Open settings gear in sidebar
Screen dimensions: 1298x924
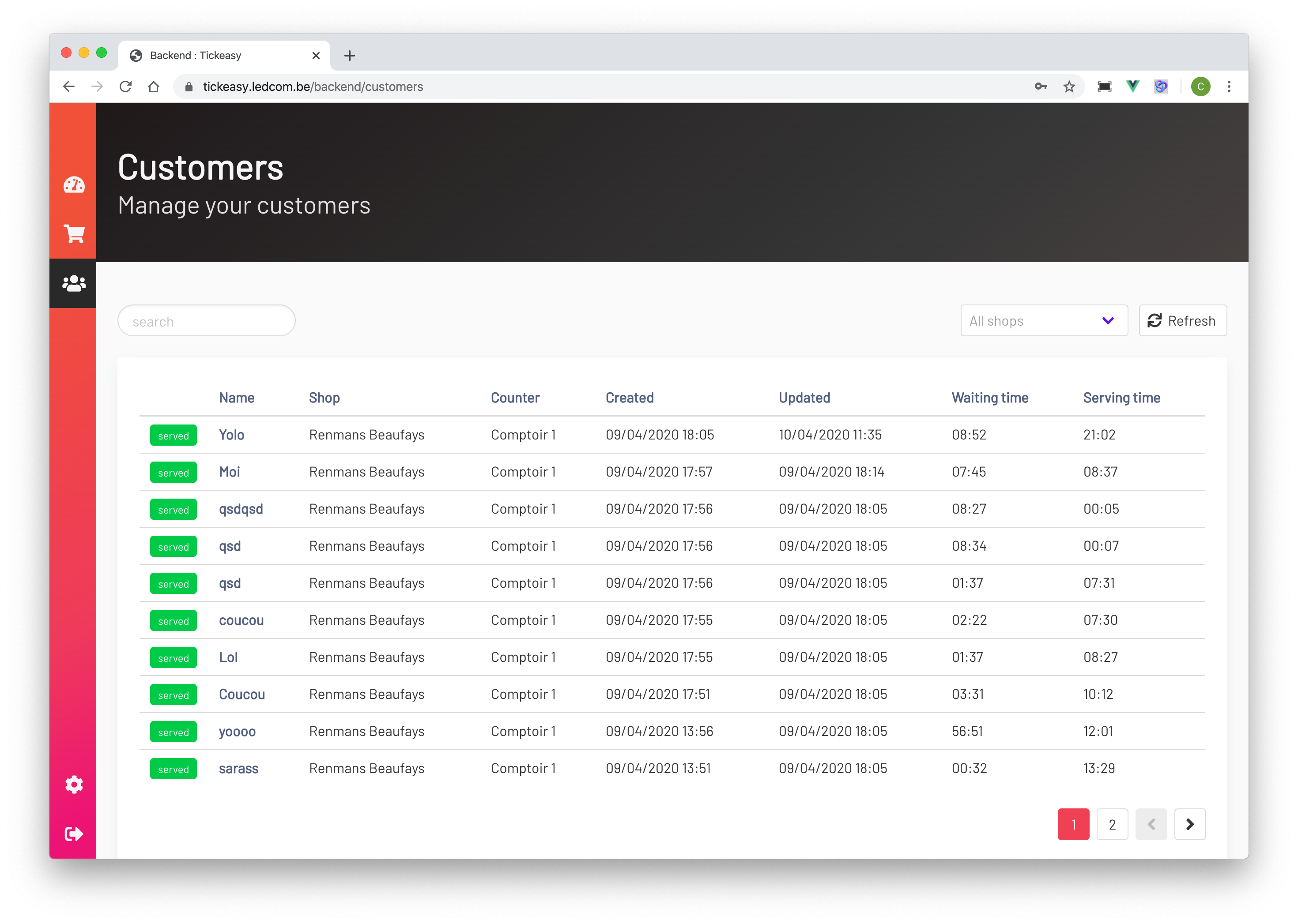(x=74, y=785)
